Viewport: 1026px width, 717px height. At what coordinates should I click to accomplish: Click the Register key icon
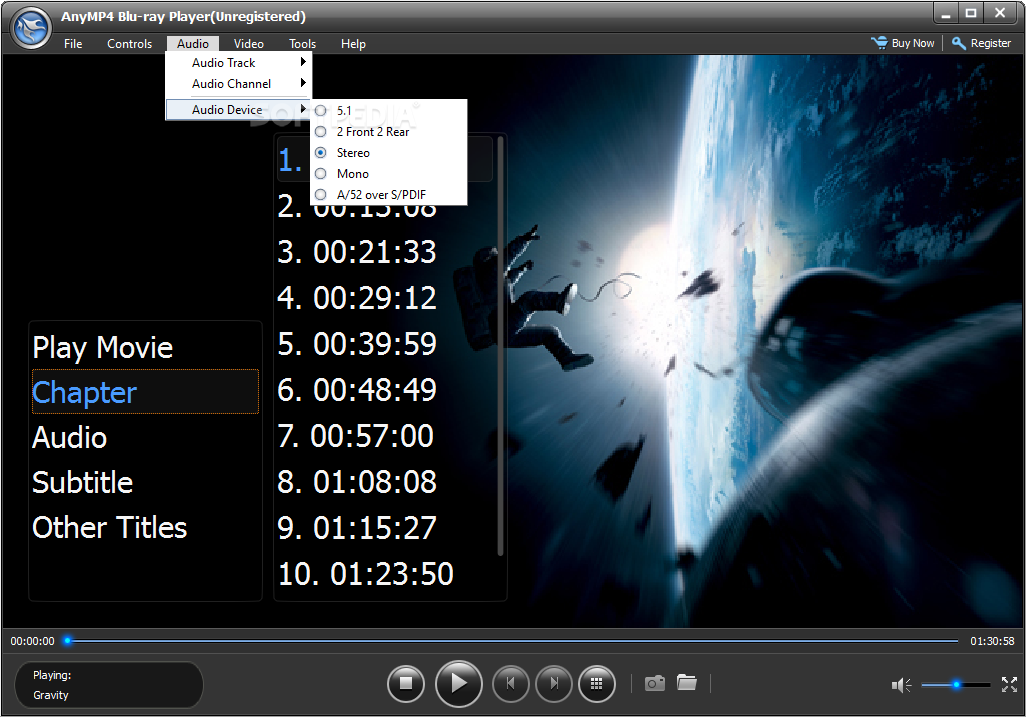[959, 43]
